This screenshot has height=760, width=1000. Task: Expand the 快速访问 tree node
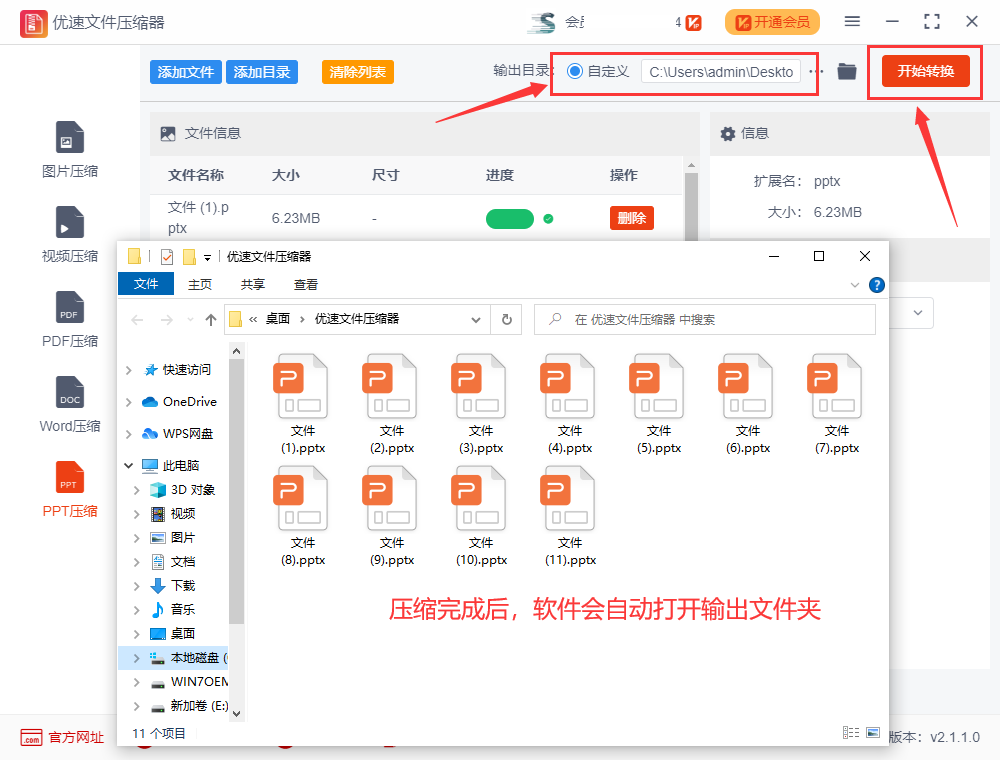[129, 370]
